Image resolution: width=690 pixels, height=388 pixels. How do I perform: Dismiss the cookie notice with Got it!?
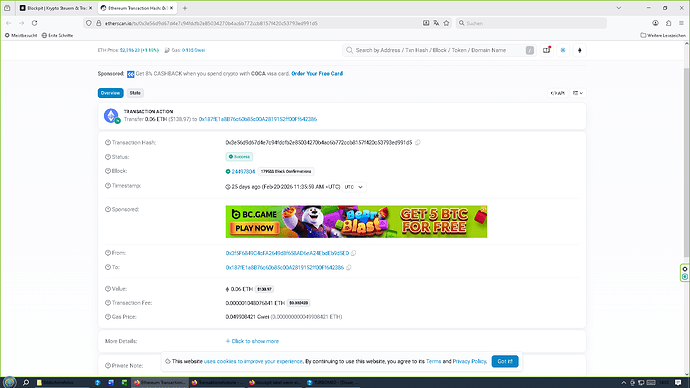[505, 361]
